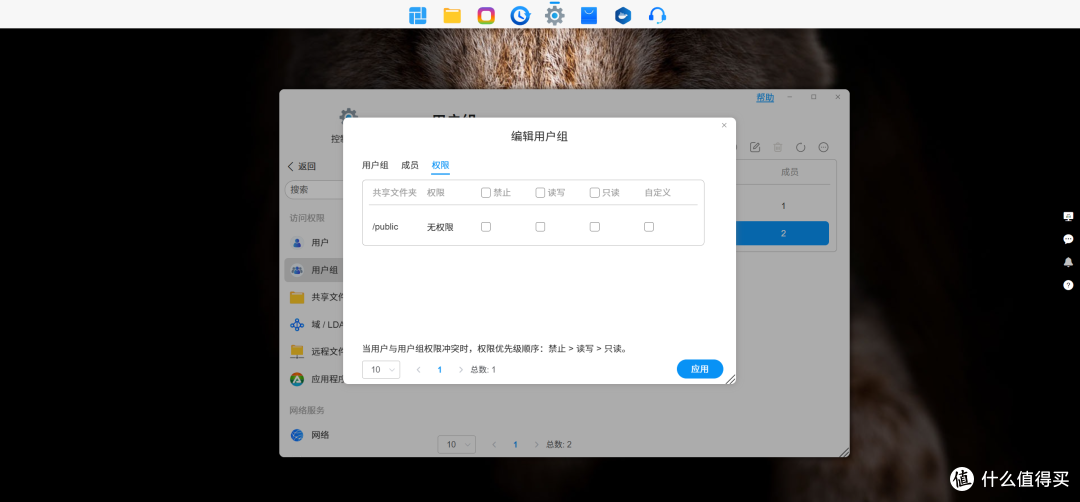Tick /public row's 禁止 checkbox
The width and height of the screenshot is (1080, 502).
click(486, 227)
